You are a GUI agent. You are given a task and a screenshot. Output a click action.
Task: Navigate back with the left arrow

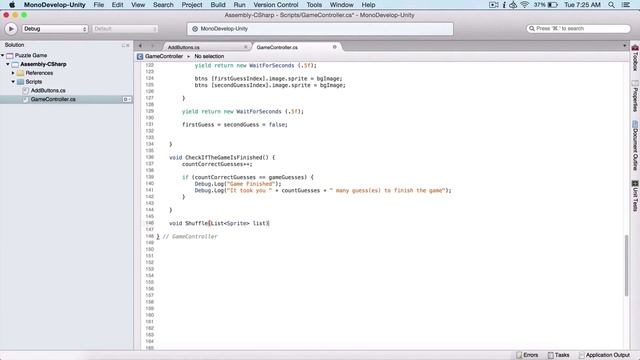[x=140, y=46]
